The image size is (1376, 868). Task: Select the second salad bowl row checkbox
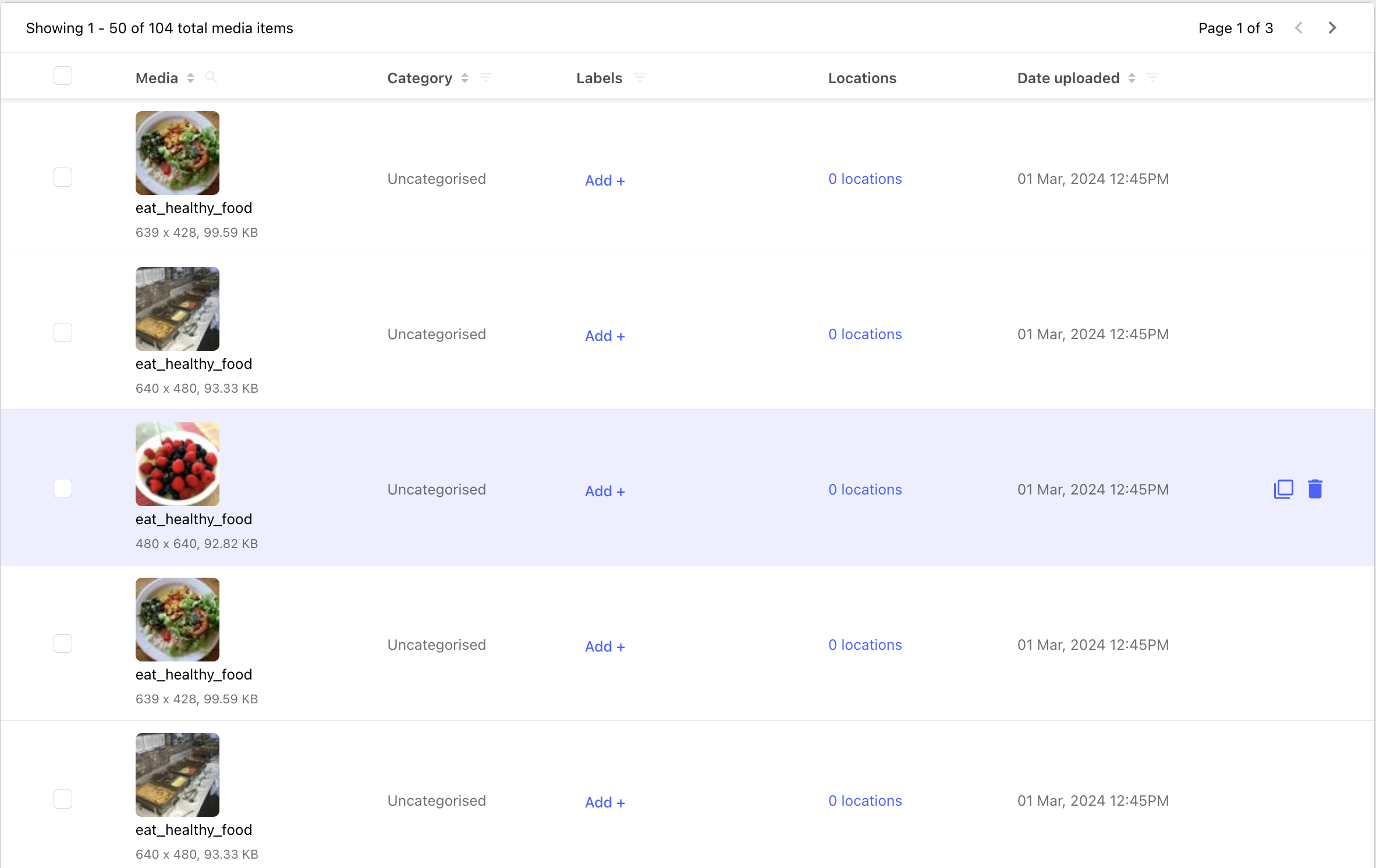[63, 643]
